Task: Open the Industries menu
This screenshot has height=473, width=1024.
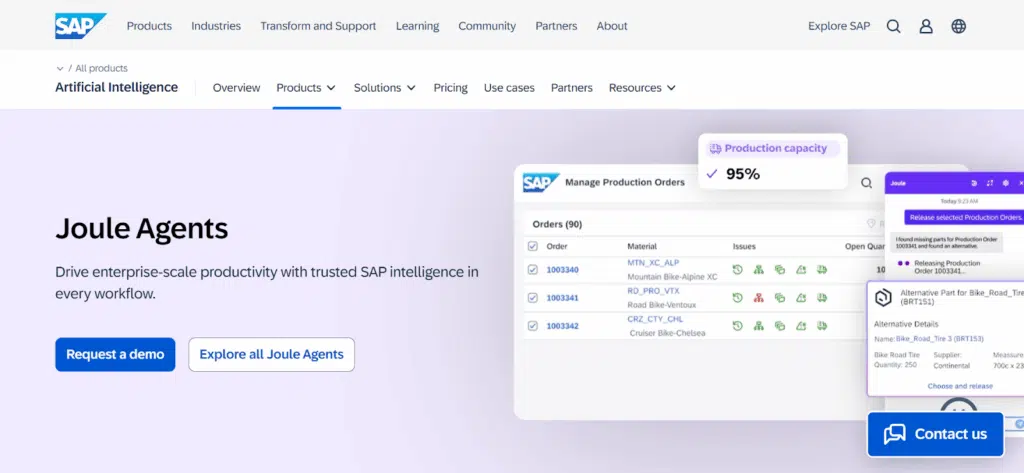Action: coord(216,26)
